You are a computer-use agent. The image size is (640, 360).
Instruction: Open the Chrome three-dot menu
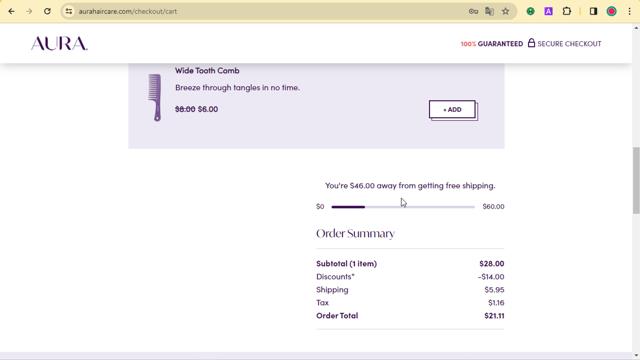click(629, 11)
